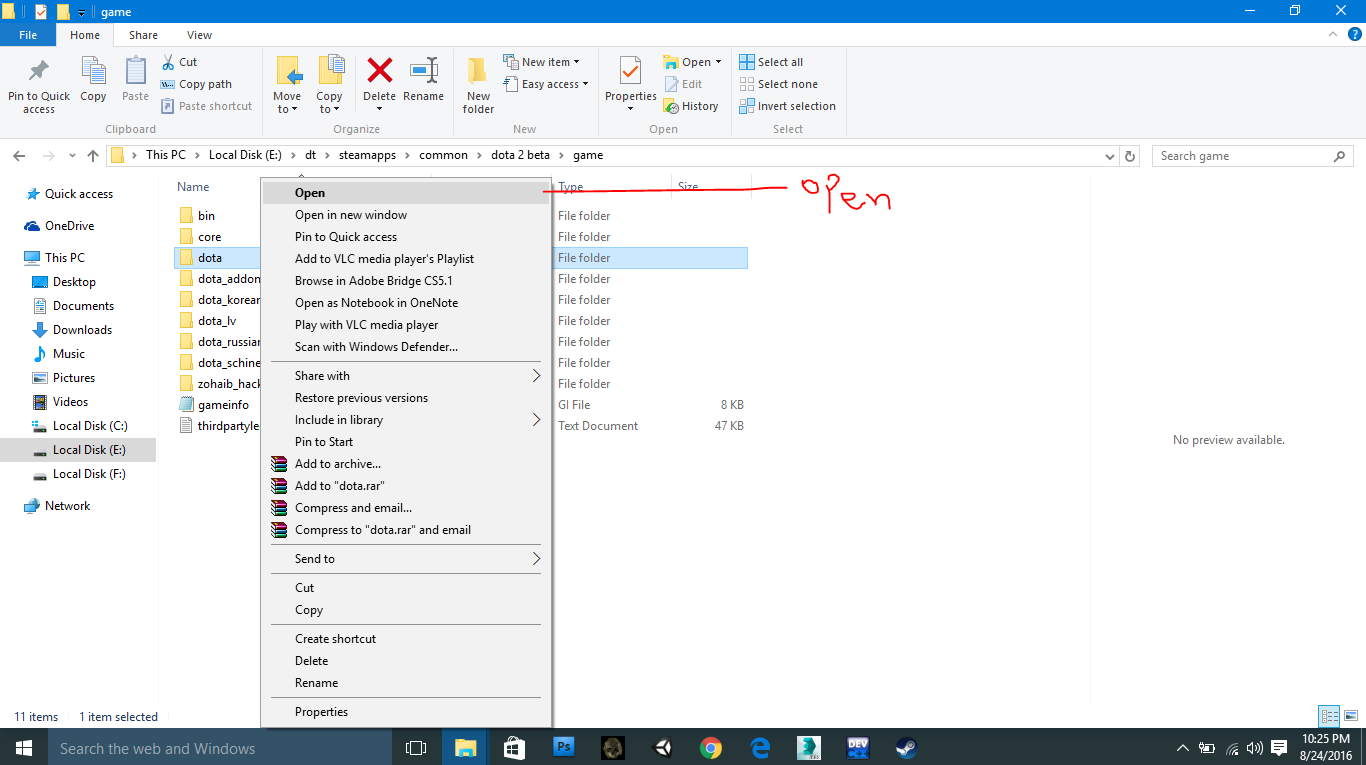
Task: Switch to large thumbnails view icon
Action: pos(1351,716)
